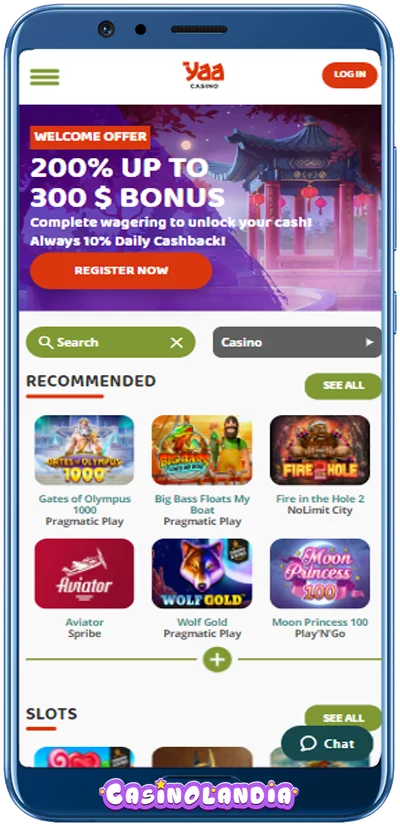Launch Big Bass Floats My Boat game
Image resolution: width=400 pixels, height=826 pixels.
click(x=202, y=450)
